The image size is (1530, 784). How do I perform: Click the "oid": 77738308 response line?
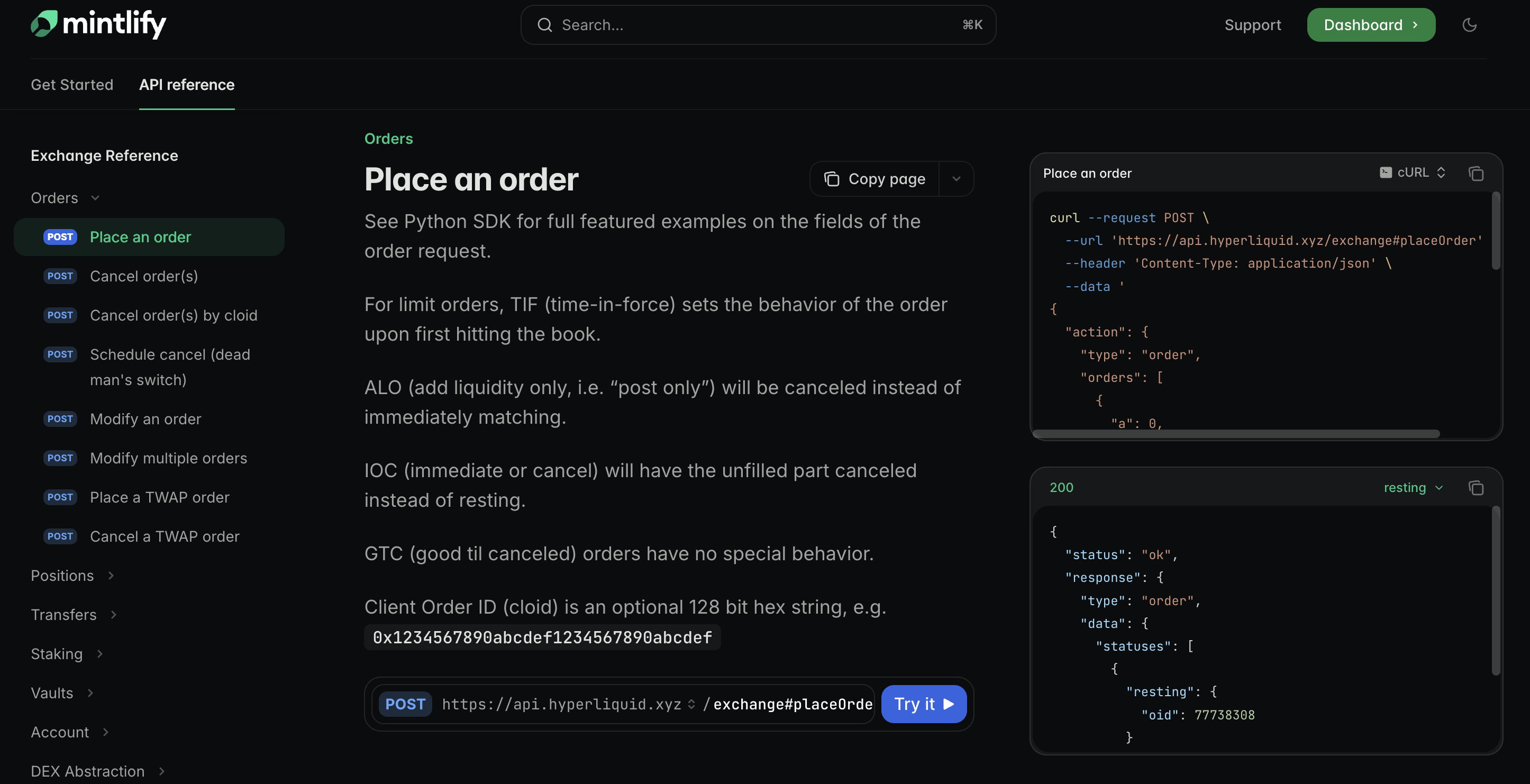pos(1197,715)
